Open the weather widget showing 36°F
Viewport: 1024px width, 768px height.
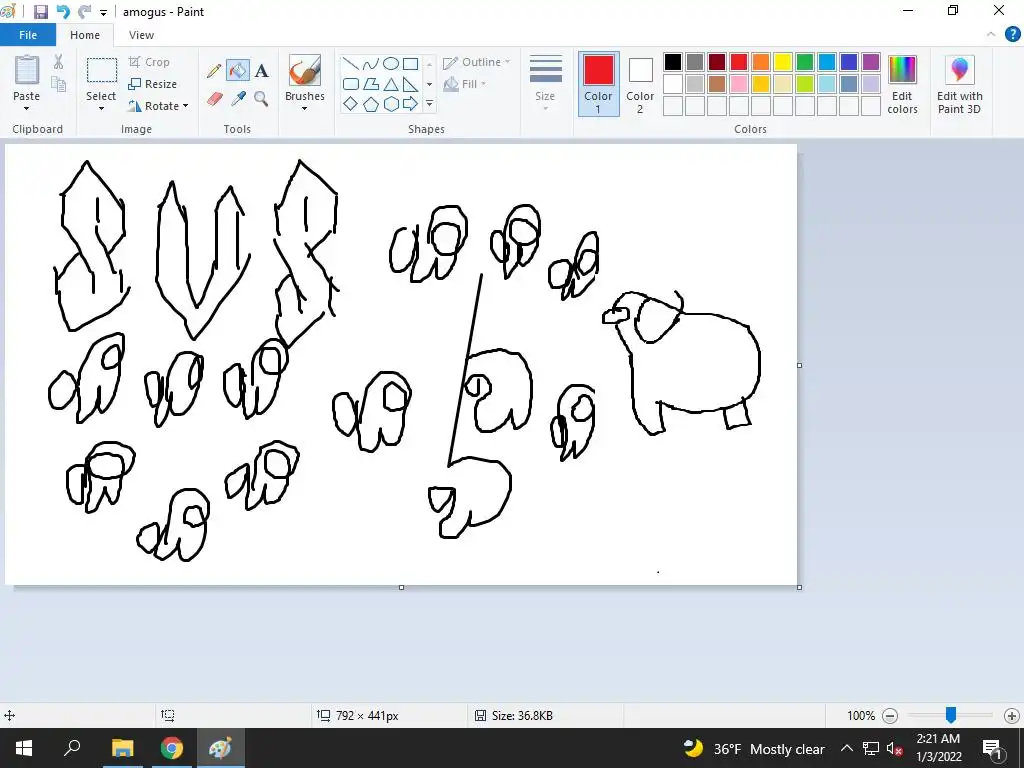click(x=754, y=748)
